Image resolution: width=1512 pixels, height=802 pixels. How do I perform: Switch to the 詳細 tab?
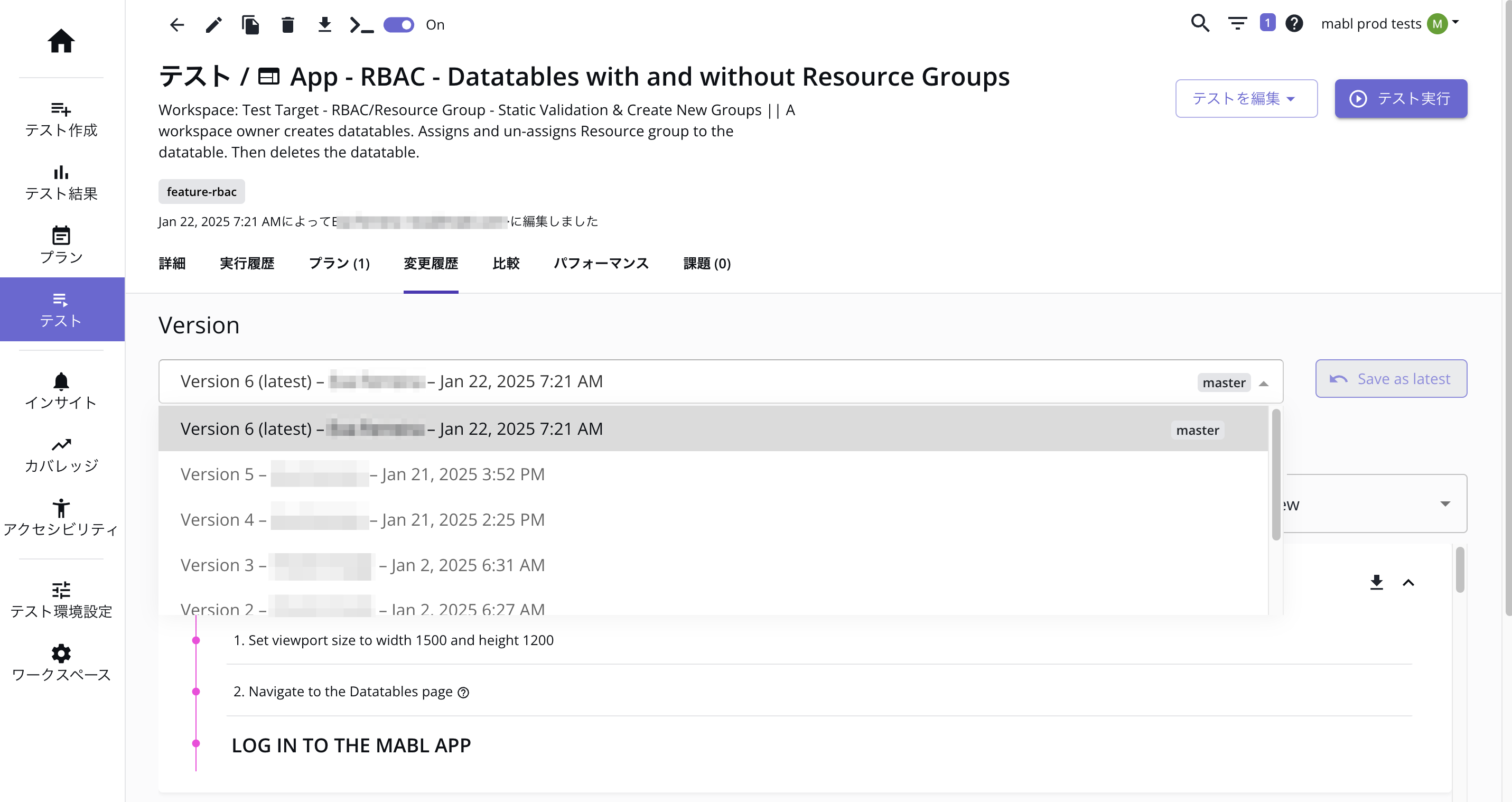tap(172, 263)
